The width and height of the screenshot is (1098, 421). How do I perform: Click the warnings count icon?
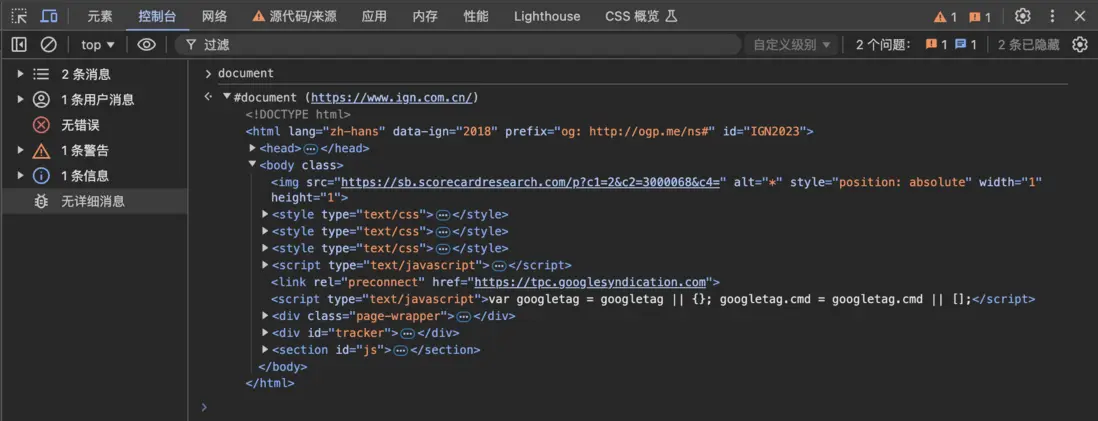point(945,17)
